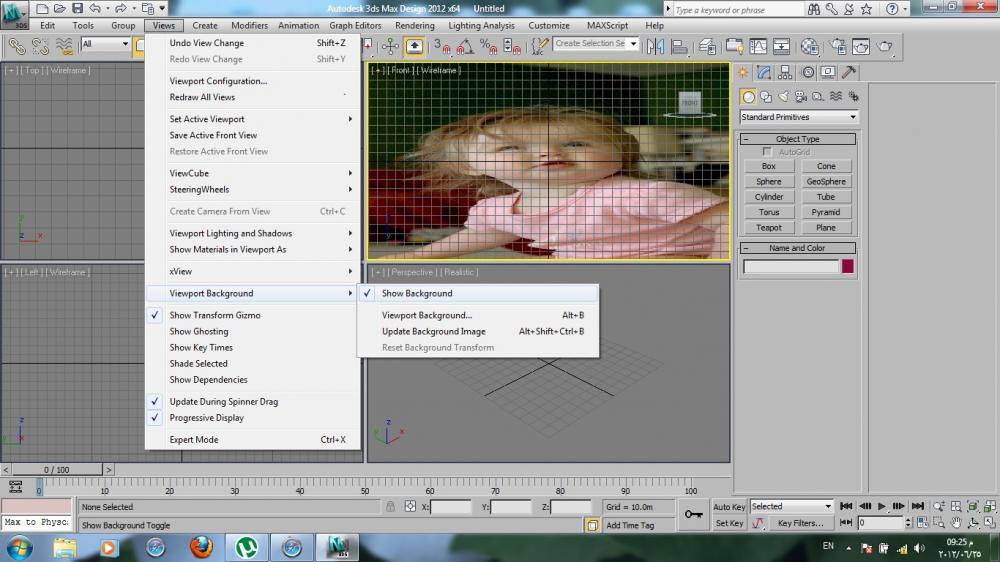
Task: Click the Set Keys key icon
Action: (693, 514)
